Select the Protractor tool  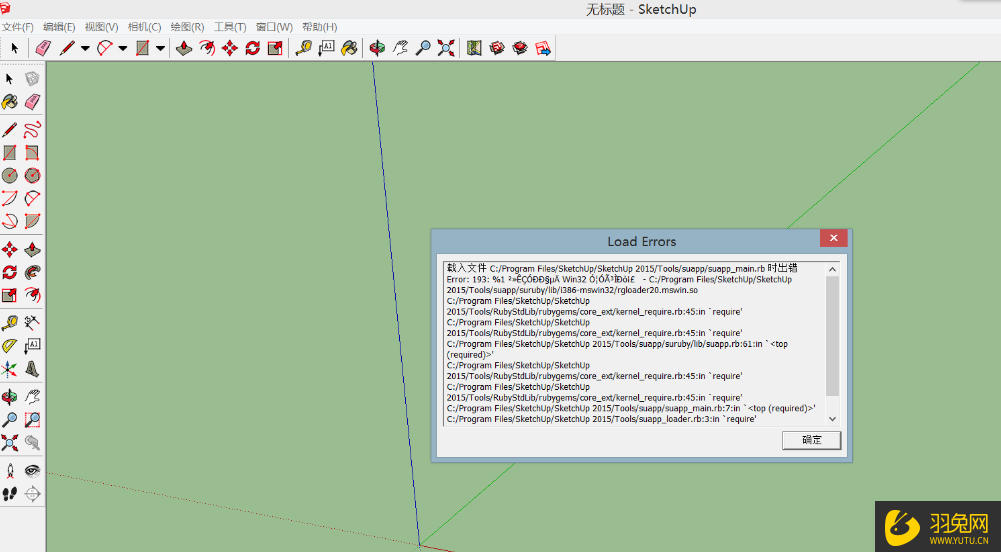tap(10, 345)
